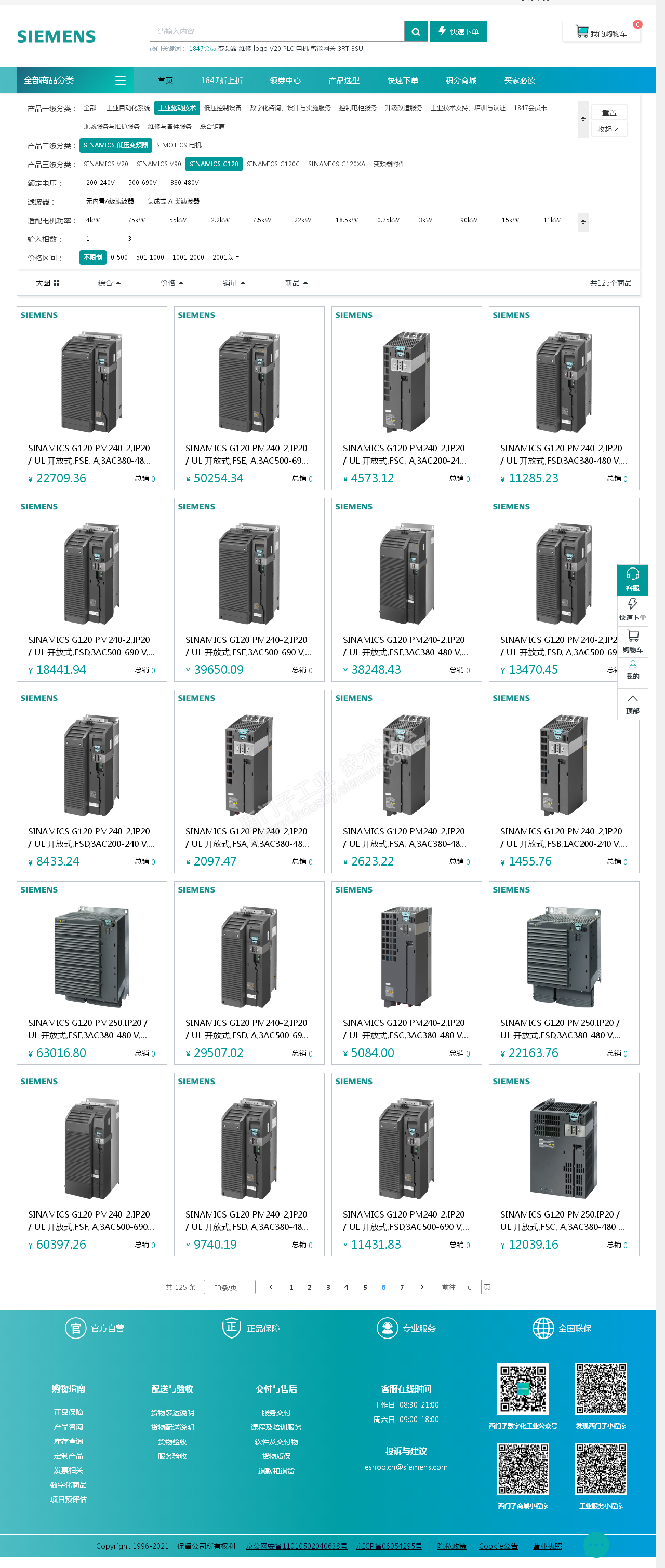Image resolution: width=665 pixels, height=1568 pixels.
Task: Toggle the all-categories hamburger menu icon
Action: tap(121, 80)
